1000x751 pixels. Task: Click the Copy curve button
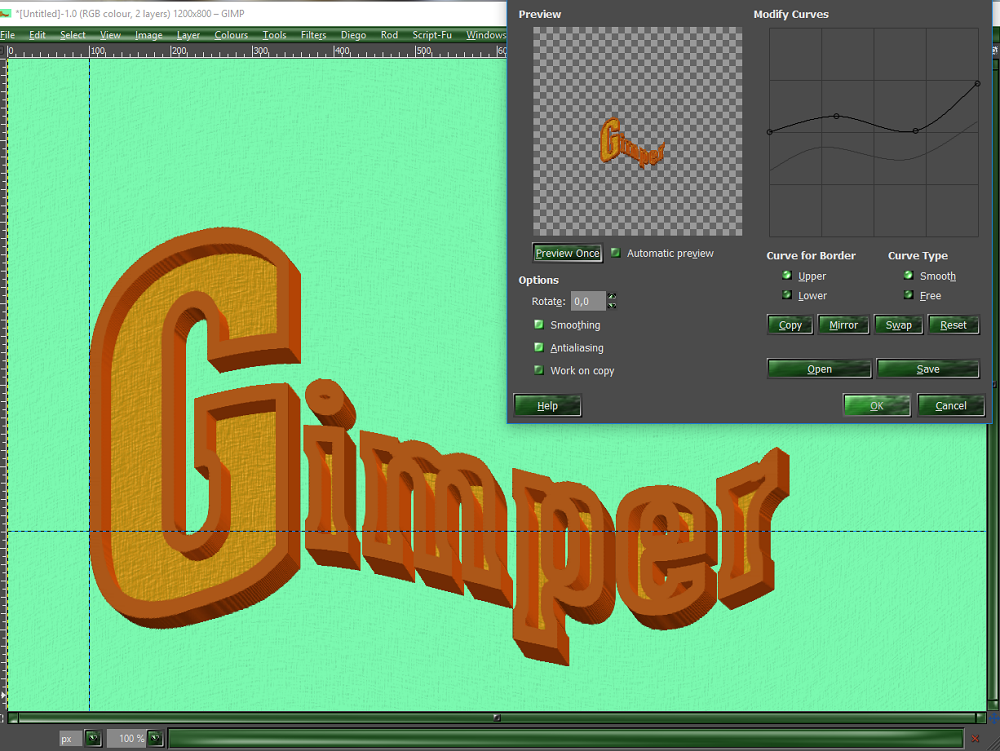(790, 325)
